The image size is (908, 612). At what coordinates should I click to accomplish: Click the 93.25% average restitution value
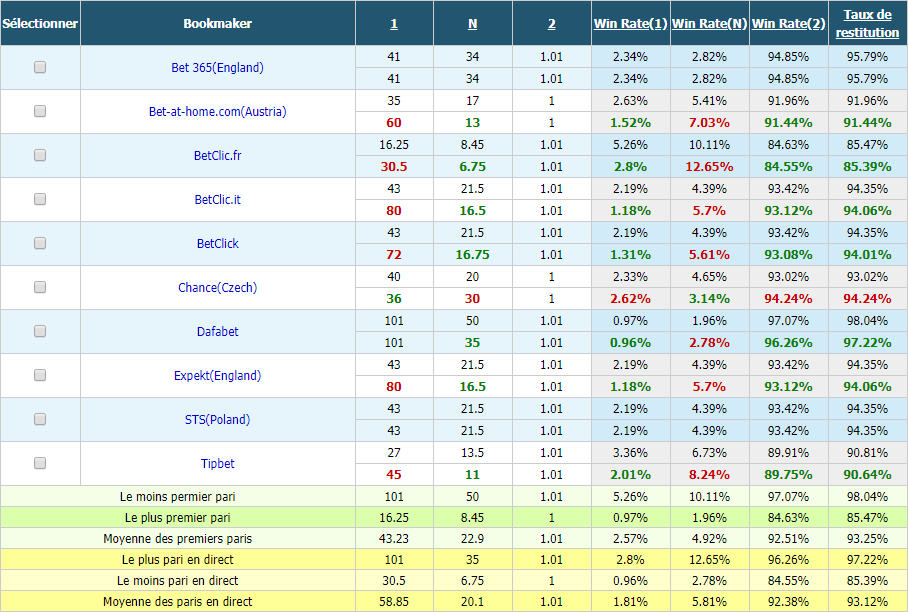867,538
